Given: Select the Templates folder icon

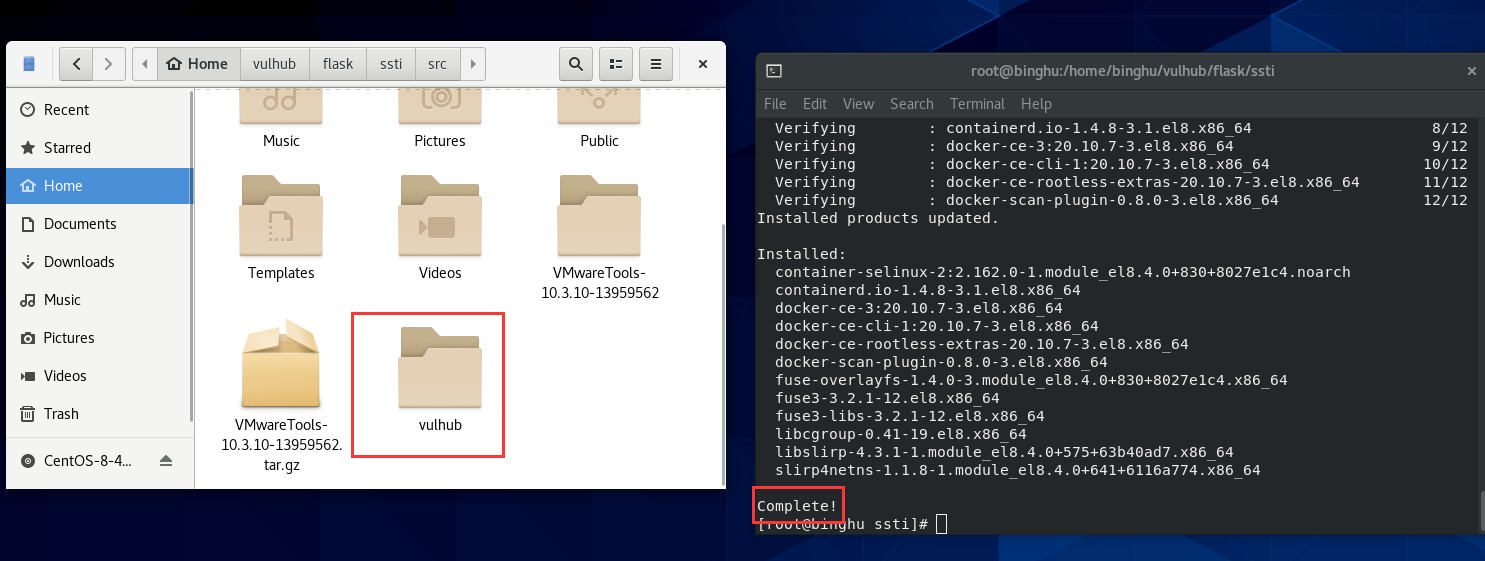Looking at the screenshot, I should pos(281,215).
